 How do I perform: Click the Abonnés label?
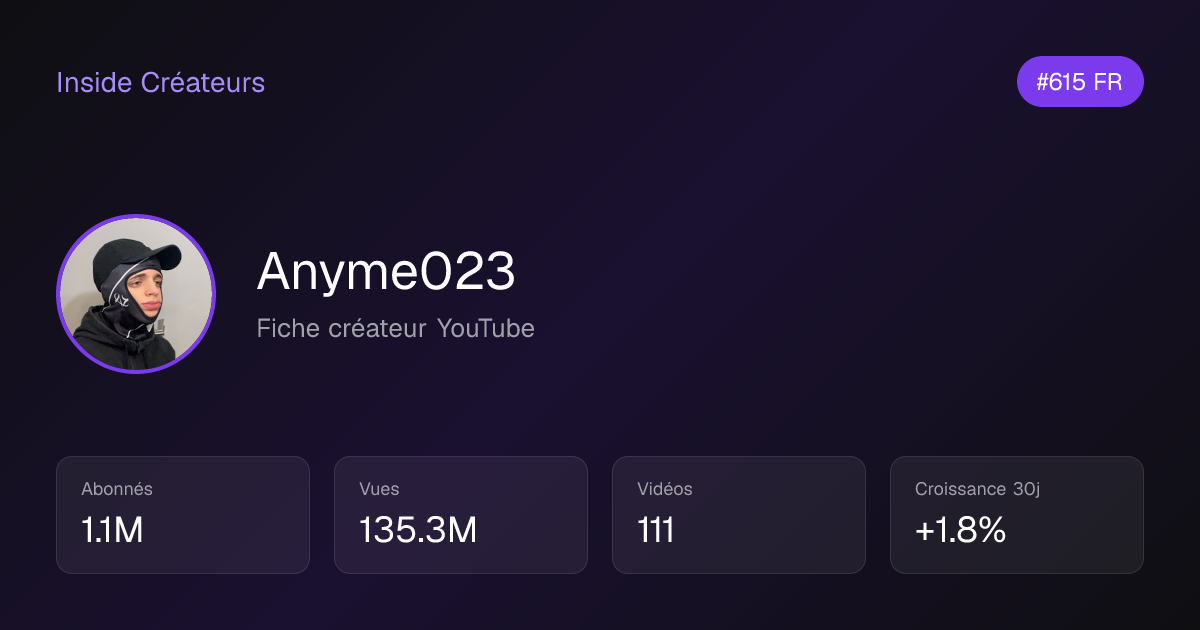pyautogui.click(x=117, y=489)
